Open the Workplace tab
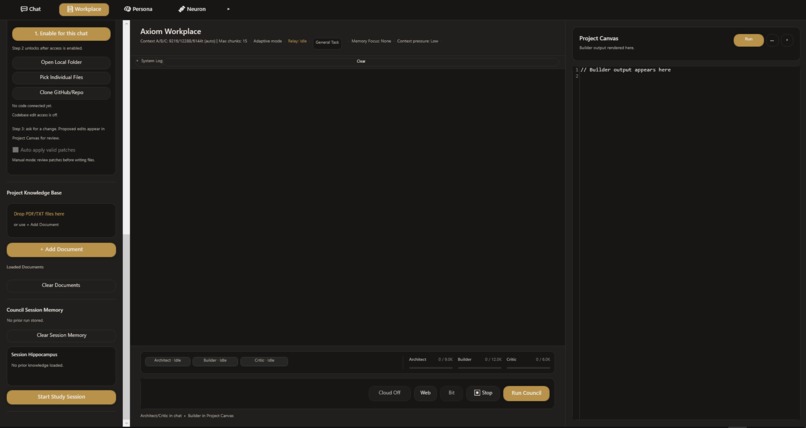 pyautogui.click(x=84, y=9)
